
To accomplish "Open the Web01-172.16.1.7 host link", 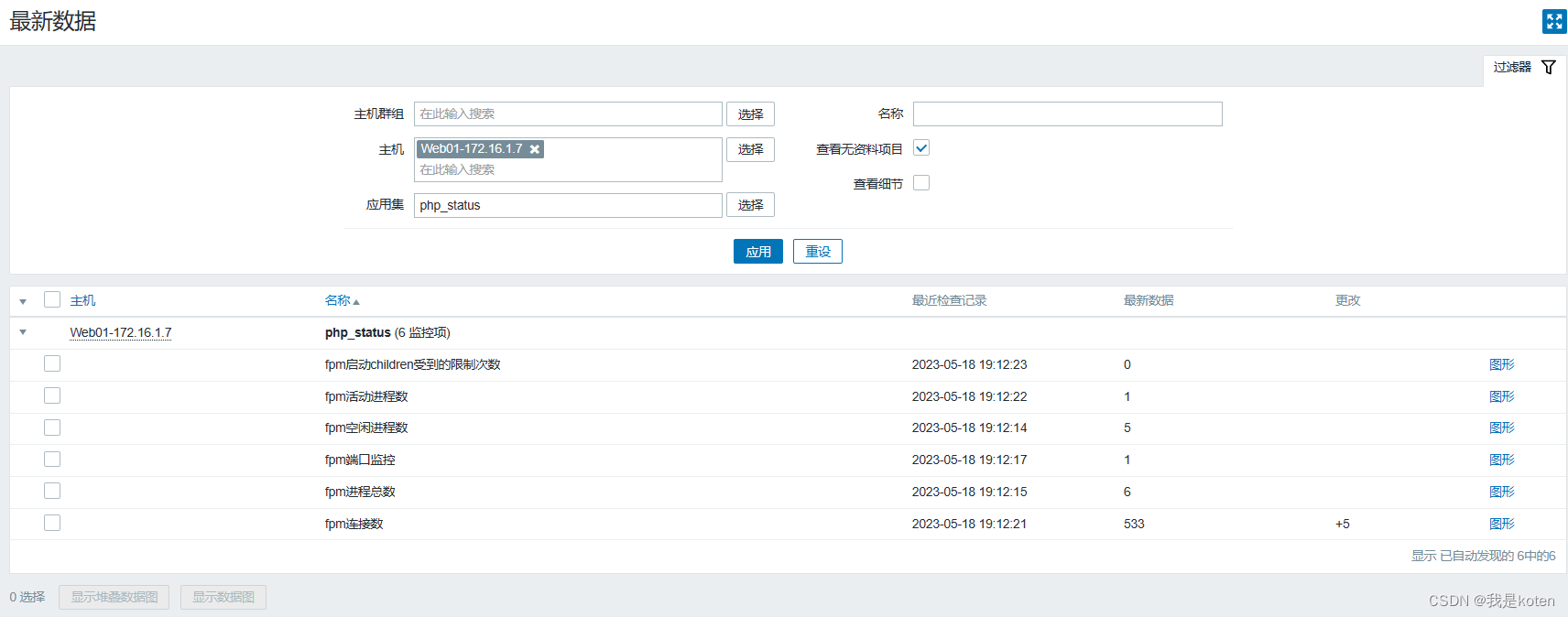I will point(121,332).
